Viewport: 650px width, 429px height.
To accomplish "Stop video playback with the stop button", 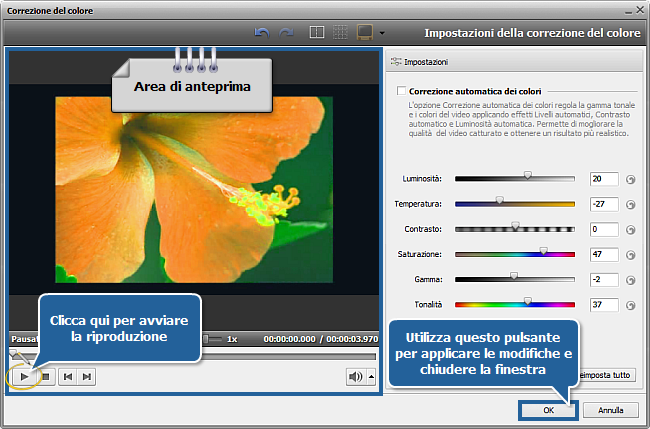I will [46, 376].
